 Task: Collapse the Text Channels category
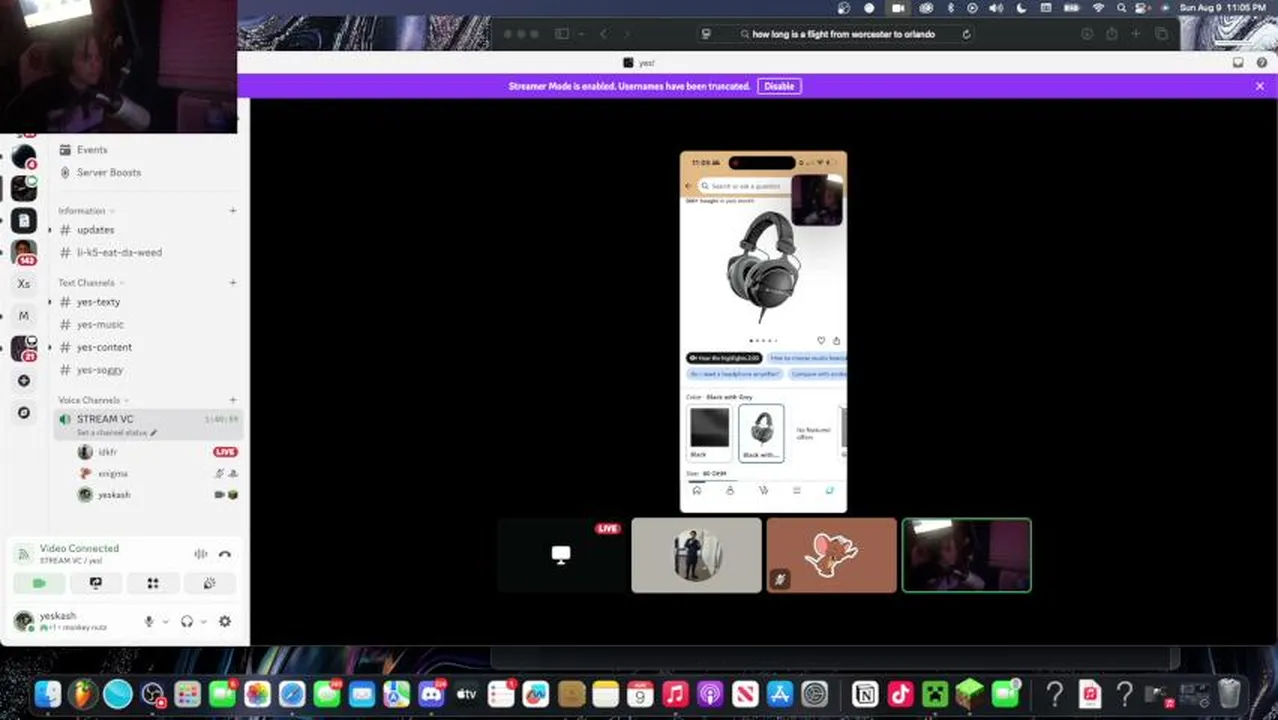point(90,283)
